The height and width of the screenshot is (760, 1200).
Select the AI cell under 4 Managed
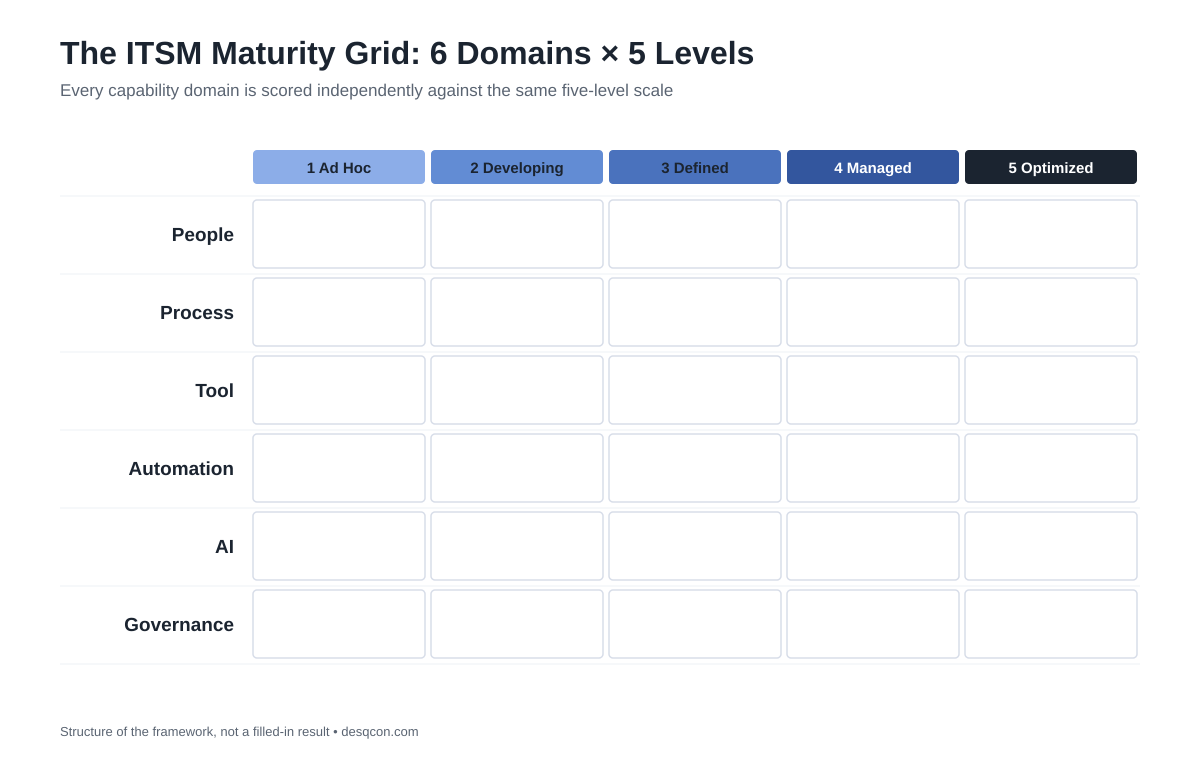[x=873, y=546]
